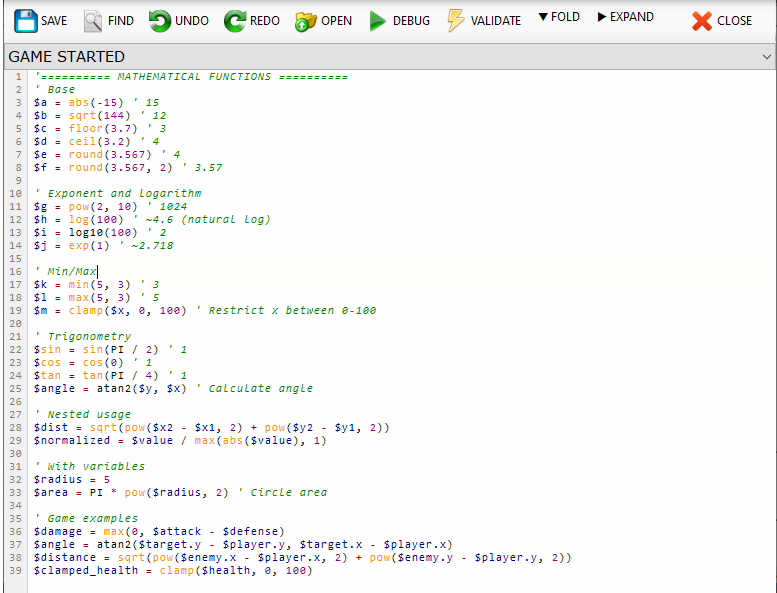Undo the last edit
This screenshot has height=593, width=777.
coord(160,20)
